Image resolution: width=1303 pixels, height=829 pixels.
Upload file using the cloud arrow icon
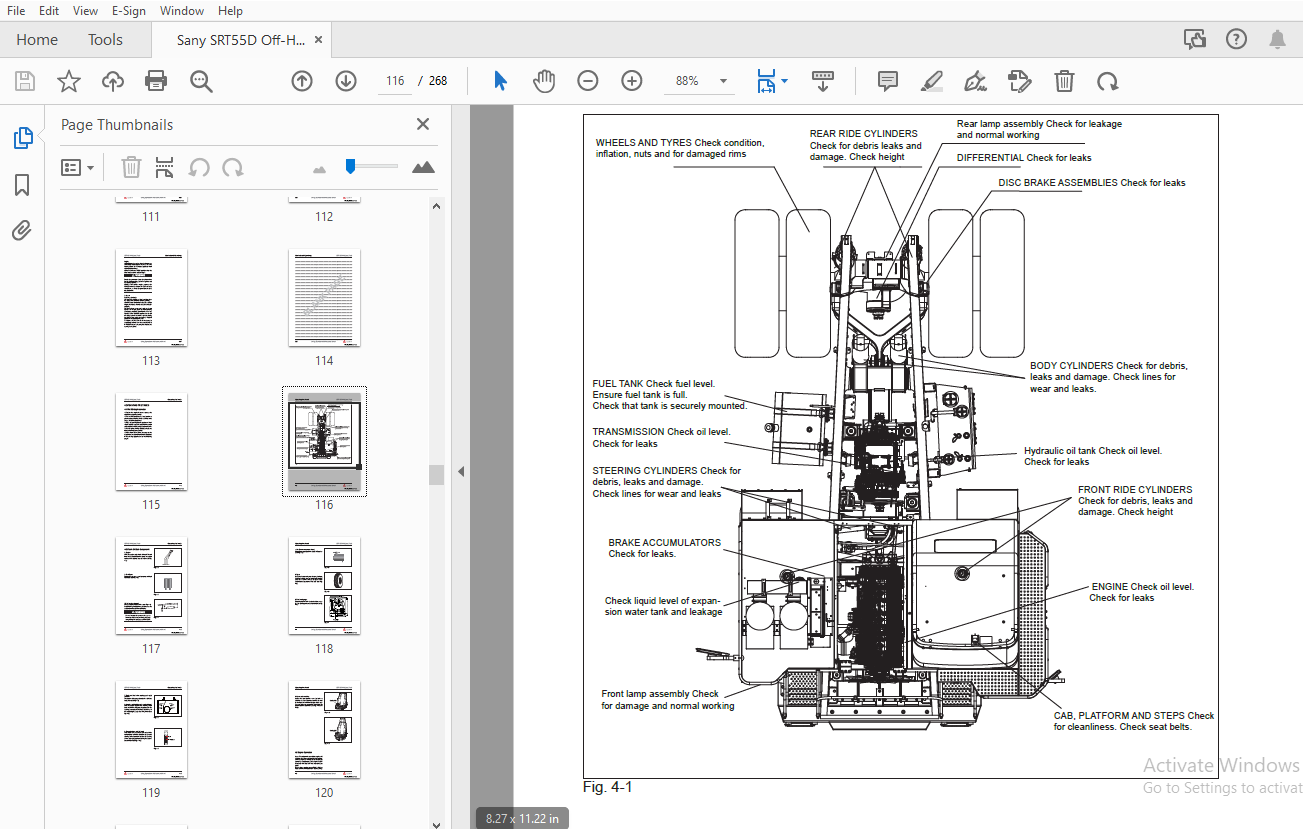(113, 81)
